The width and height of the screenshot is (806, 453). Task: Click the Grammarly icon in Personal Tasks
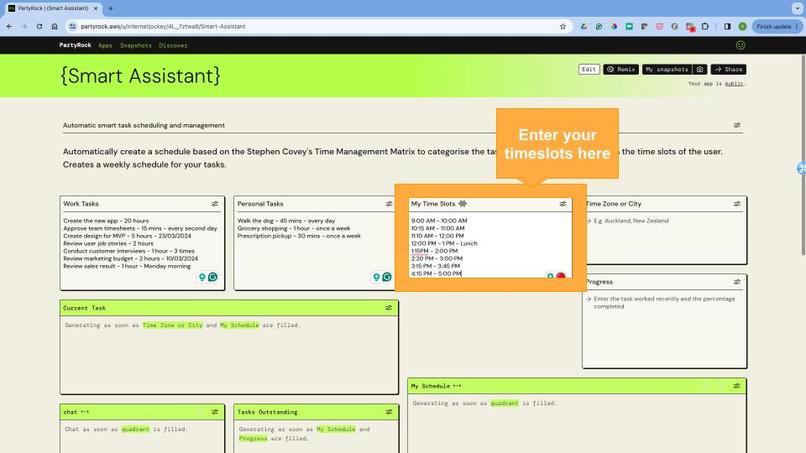pos(387,277)
